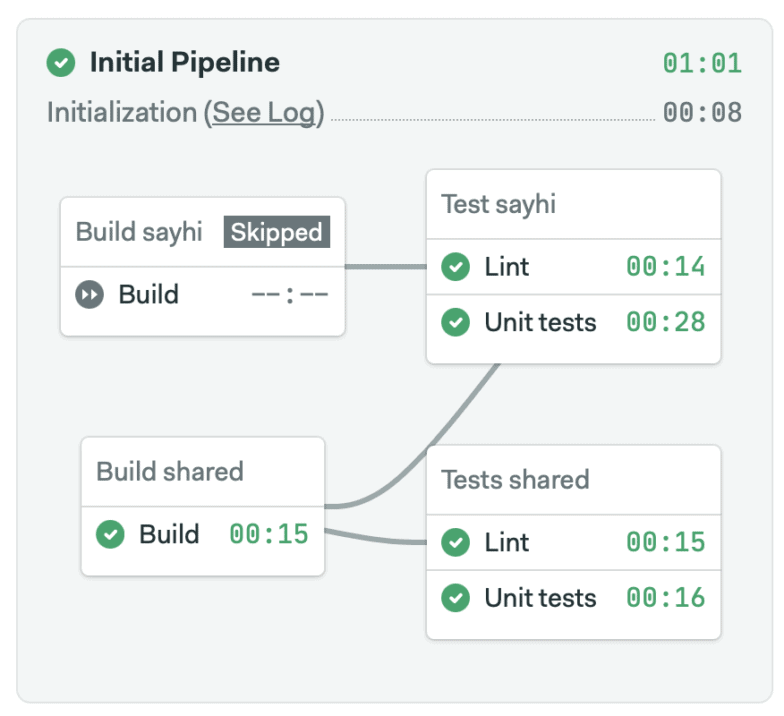Open the Unit tests job under Test sayhi
Screen dimensions: 784x716
pos(540,323)
